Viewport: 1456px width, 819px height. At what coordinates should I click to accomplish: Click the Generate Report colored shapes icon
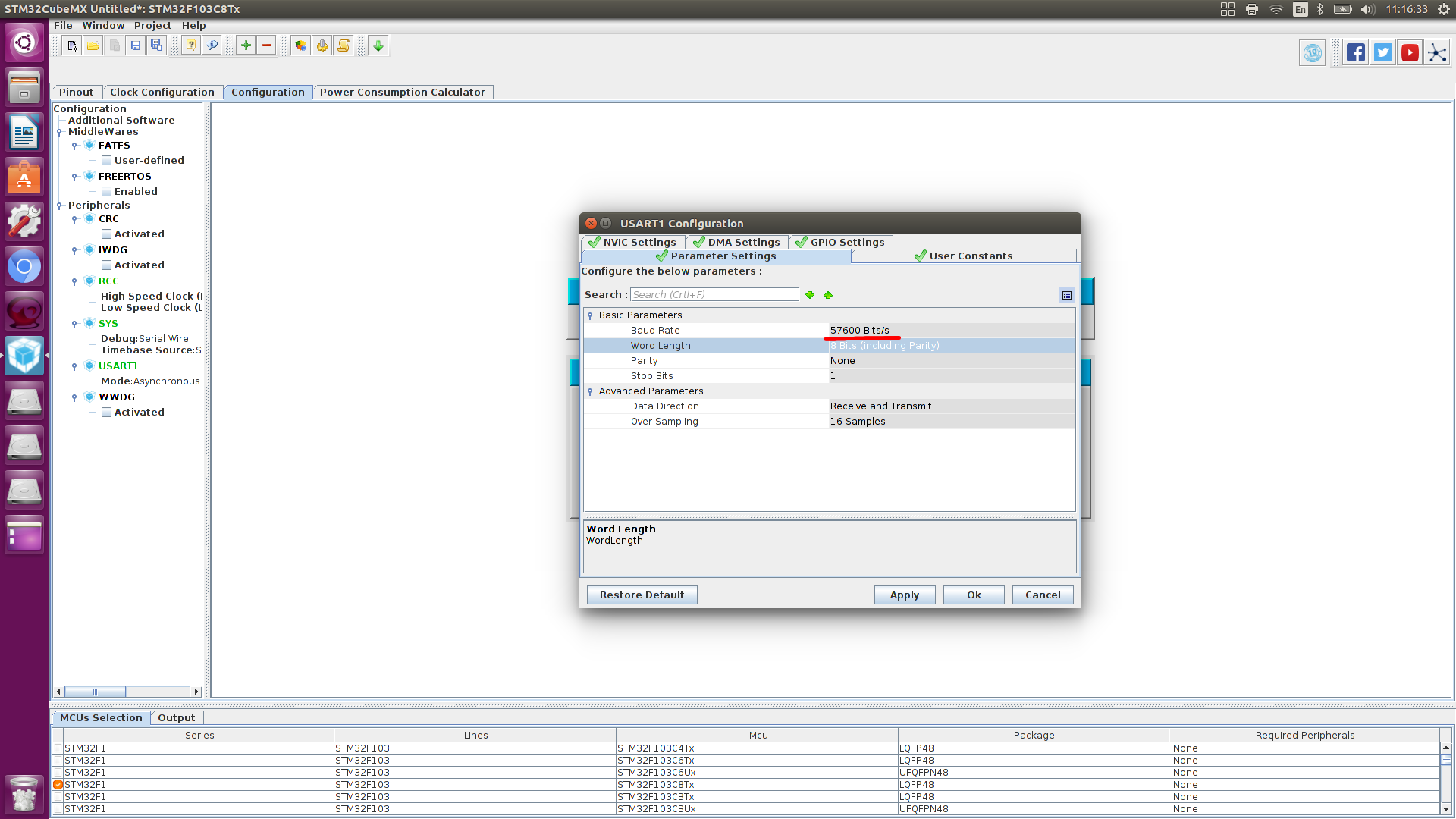(301, 45)
